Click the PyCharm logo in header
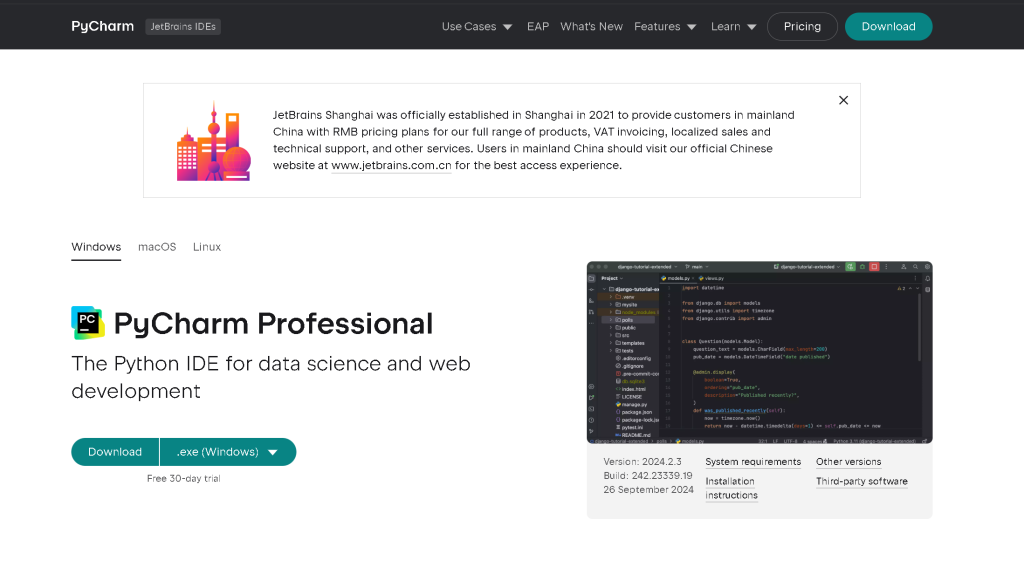The width and height of the screenshot is (1024, 567). 102,27
